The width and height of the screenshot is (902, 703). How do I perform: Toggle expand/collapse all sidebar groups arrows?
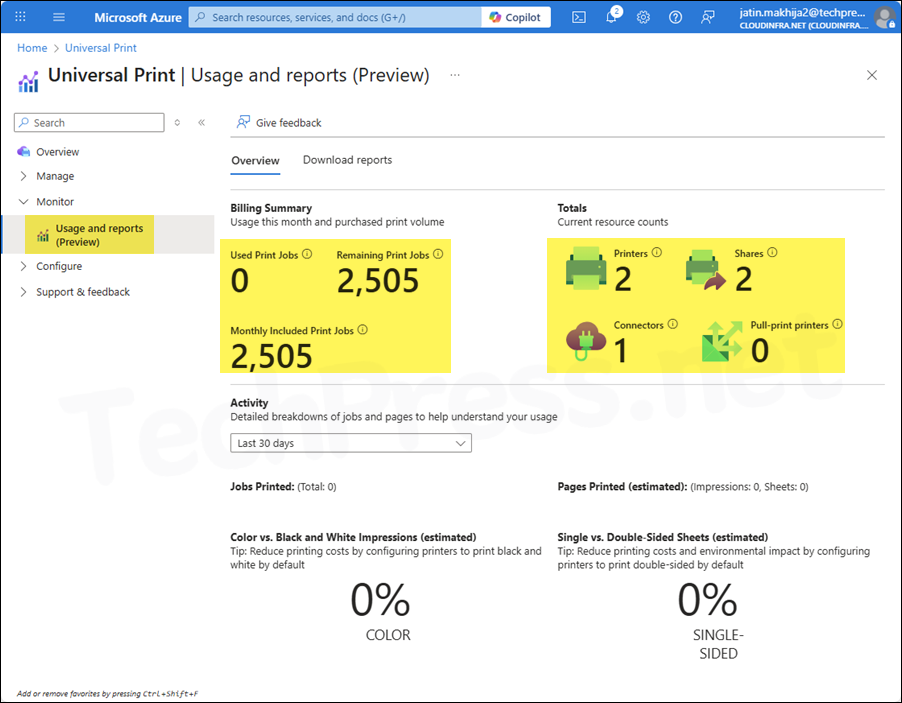pyautogui.click(x=177, y=123)
